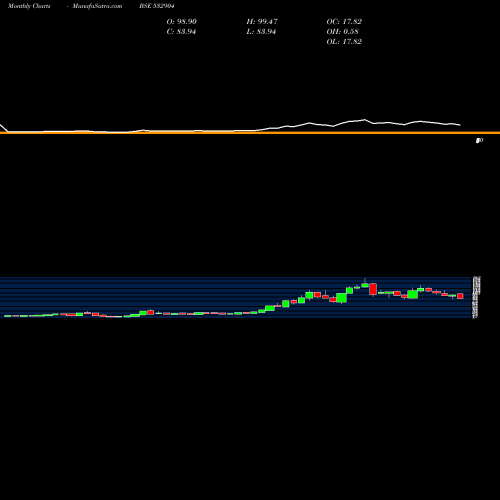Click the close value C: 83.94
This screenshot has width=500, height=500.
181,32
